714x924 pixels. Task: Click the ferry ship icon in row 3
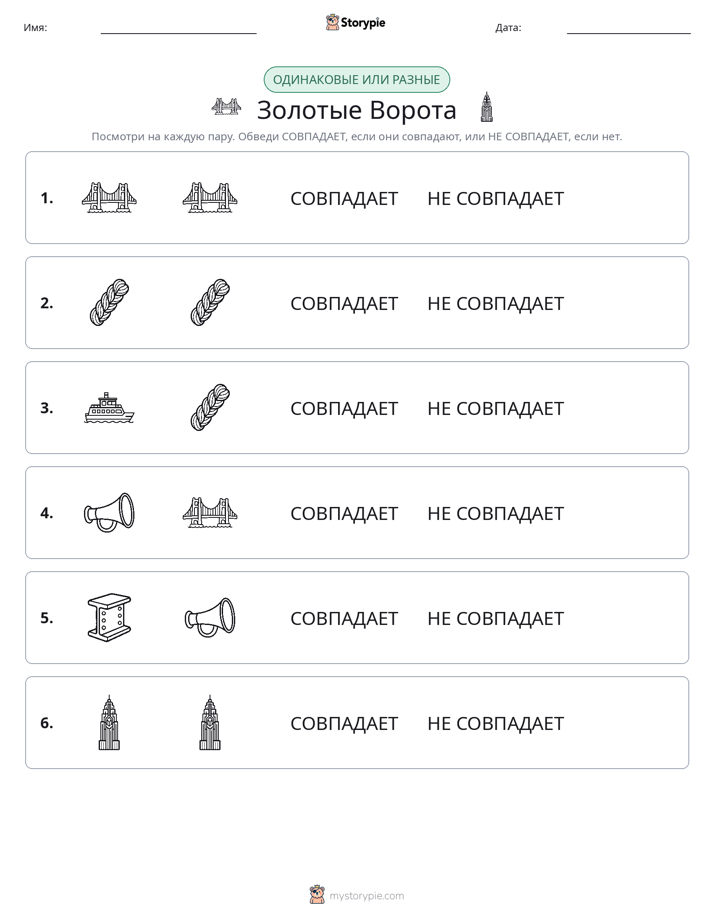109,408
